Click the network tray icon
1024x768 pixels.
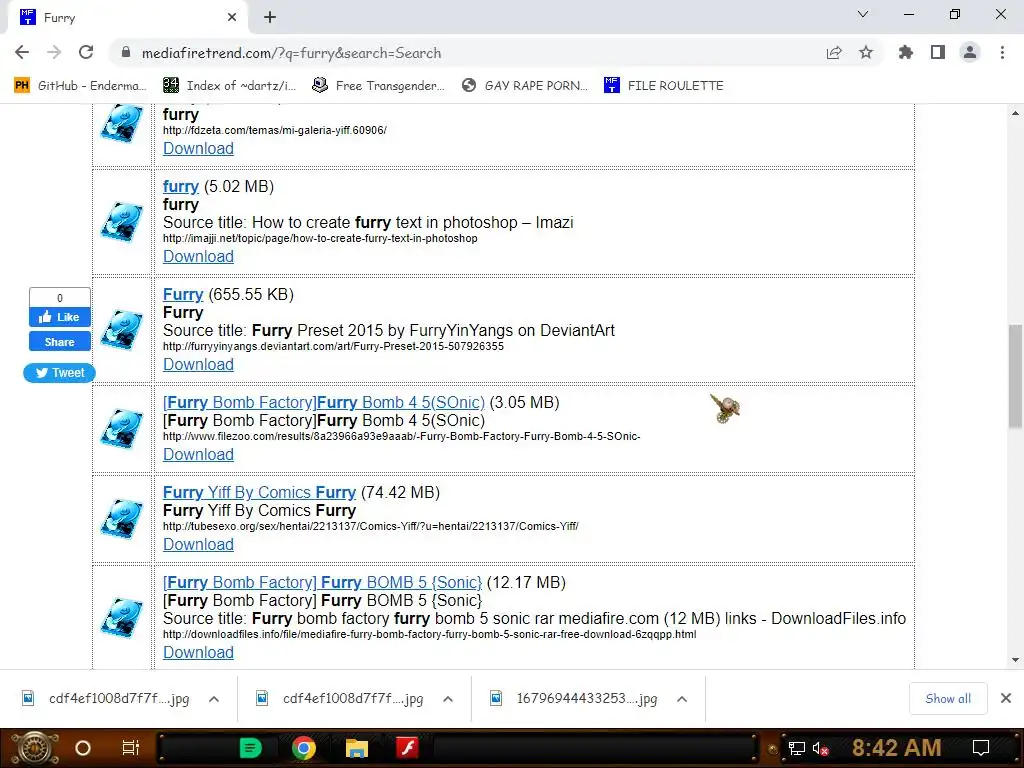(797, 749)
